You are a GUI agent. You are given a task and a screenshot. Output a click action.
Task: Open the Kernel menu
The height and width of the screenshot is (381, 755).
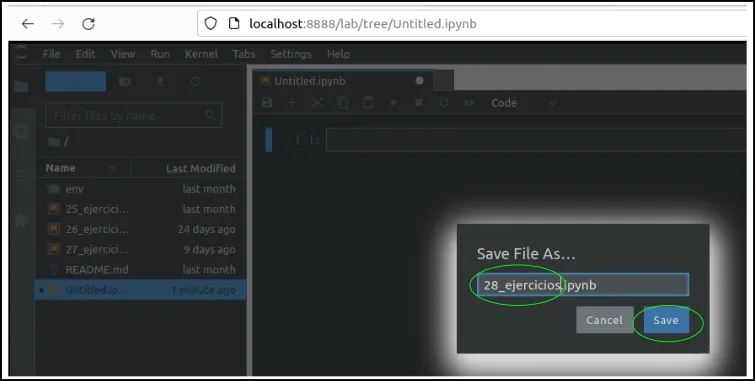click(201, 54)
